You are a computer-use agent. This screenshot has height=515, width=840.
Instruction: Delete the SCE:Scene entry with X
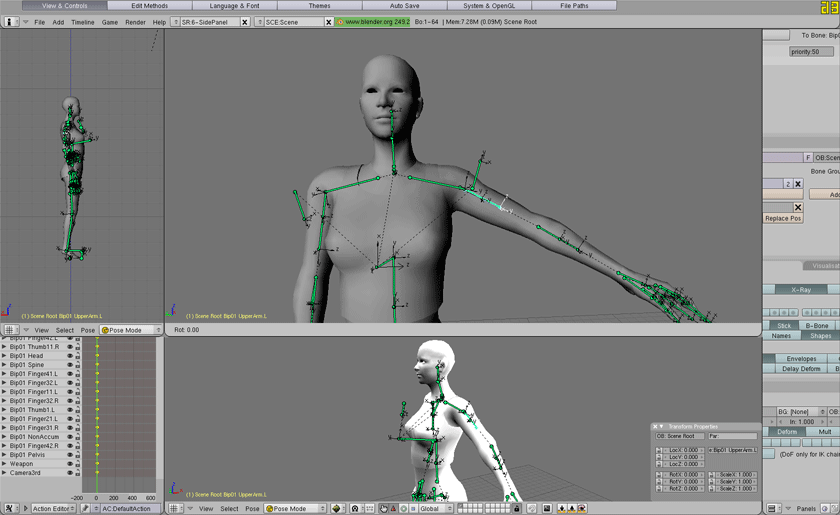coord(329,22)
